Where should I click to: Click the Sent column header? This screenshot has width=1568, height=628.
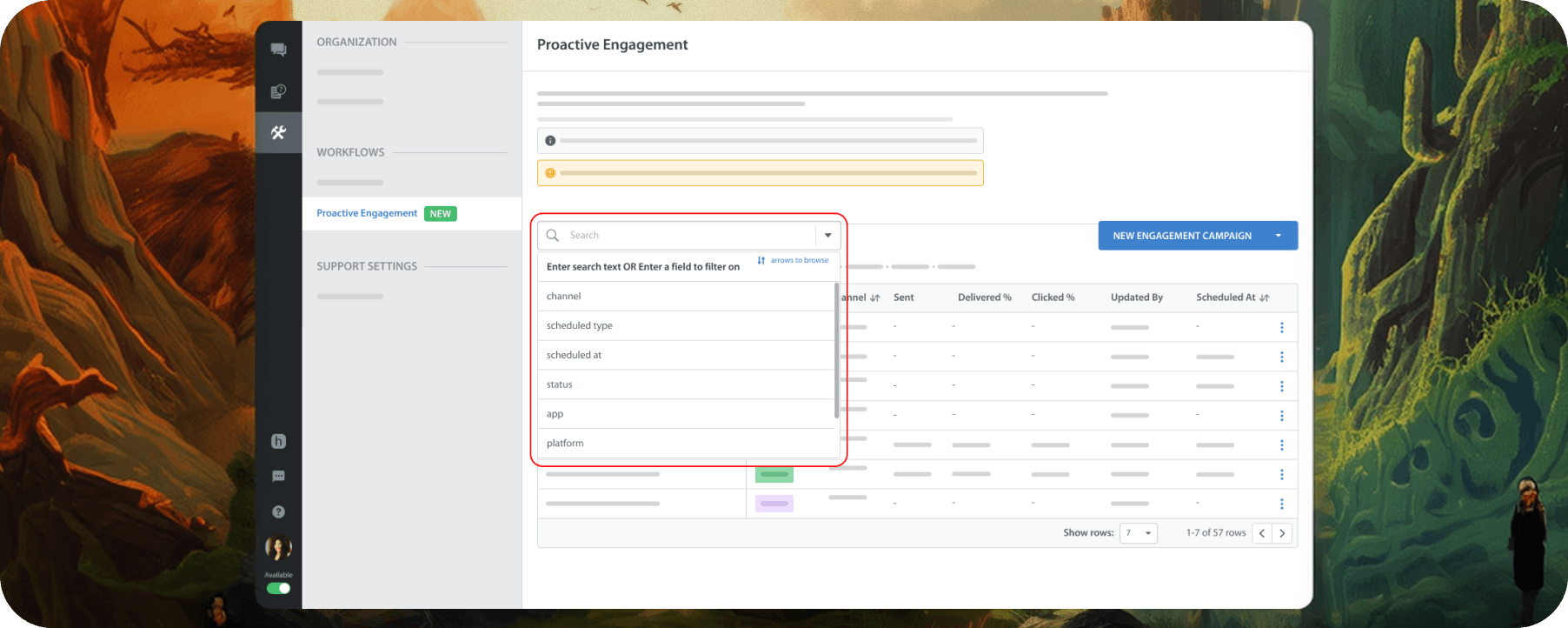coord(904,297)
